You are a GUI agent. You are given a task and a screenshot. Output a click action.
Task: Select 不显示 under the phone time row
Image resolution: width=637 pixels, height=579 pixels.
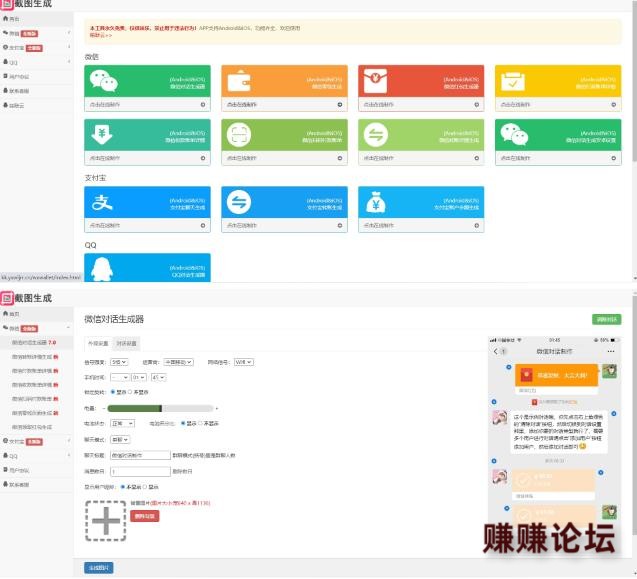pyautogui.click(x=130, y=392)
